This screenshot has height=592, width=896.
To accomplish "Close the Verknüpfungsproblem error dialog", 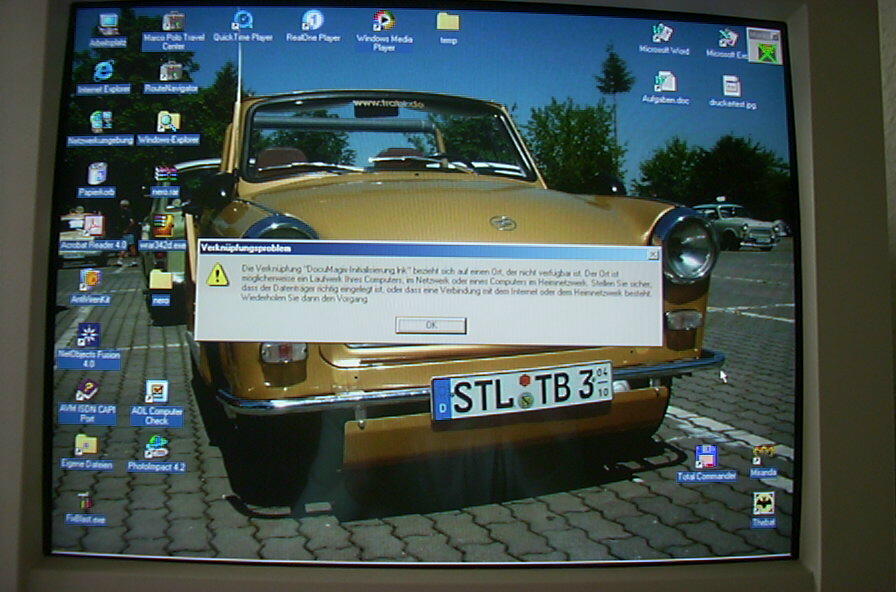I will coord(653,255).
